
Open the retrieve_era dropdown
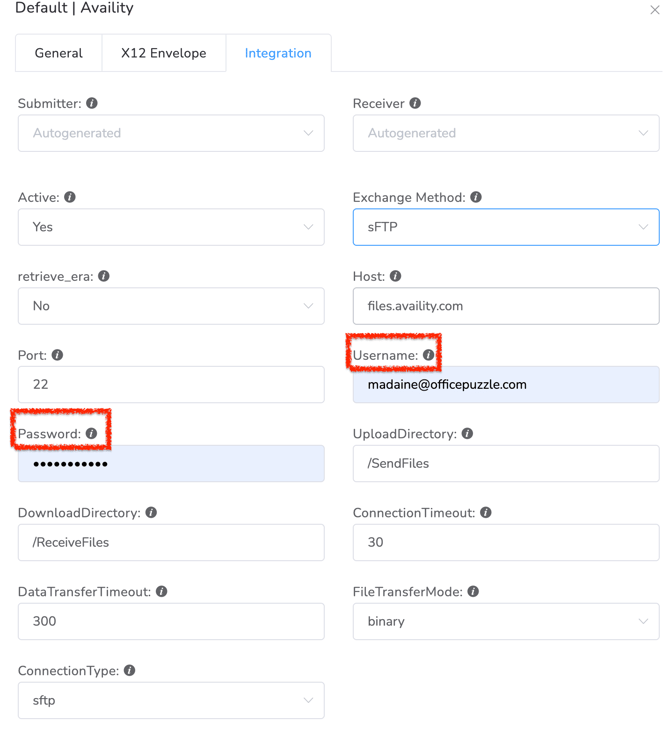click(171, 306)
